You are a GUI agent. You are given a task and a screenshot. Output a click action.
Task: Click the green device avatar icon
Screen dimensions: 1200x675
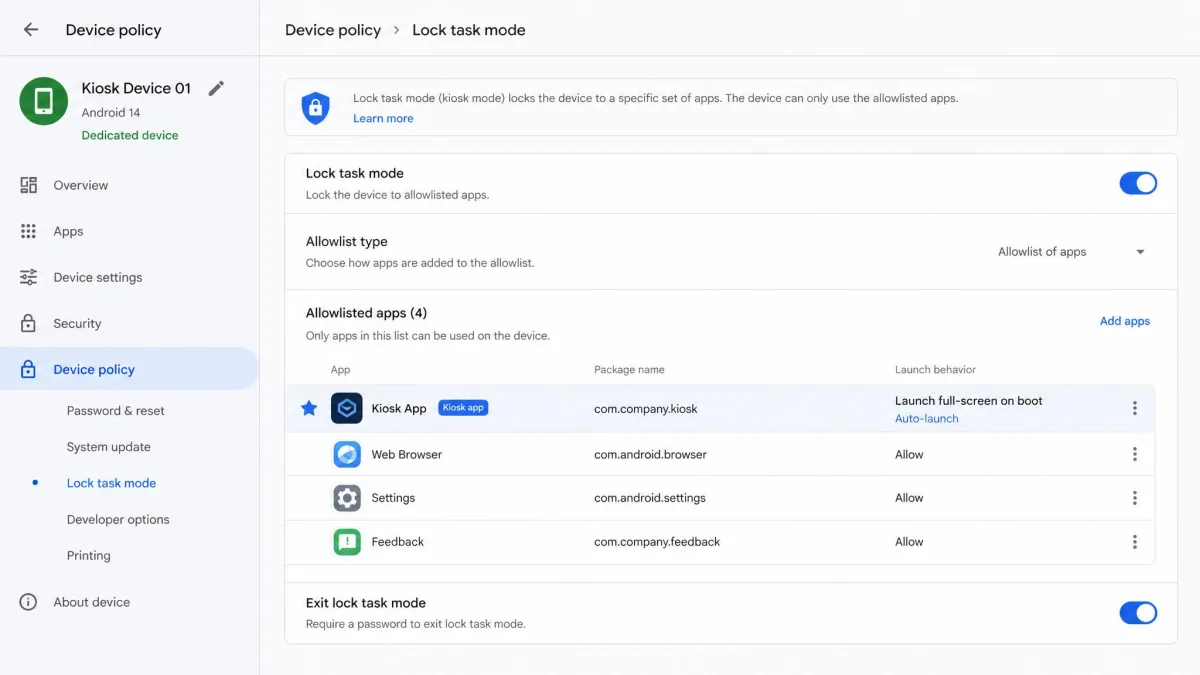point(44,101)
